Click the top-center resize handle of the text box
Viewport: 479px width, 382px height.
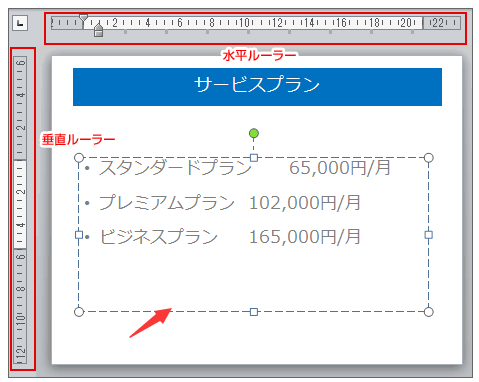254,158
